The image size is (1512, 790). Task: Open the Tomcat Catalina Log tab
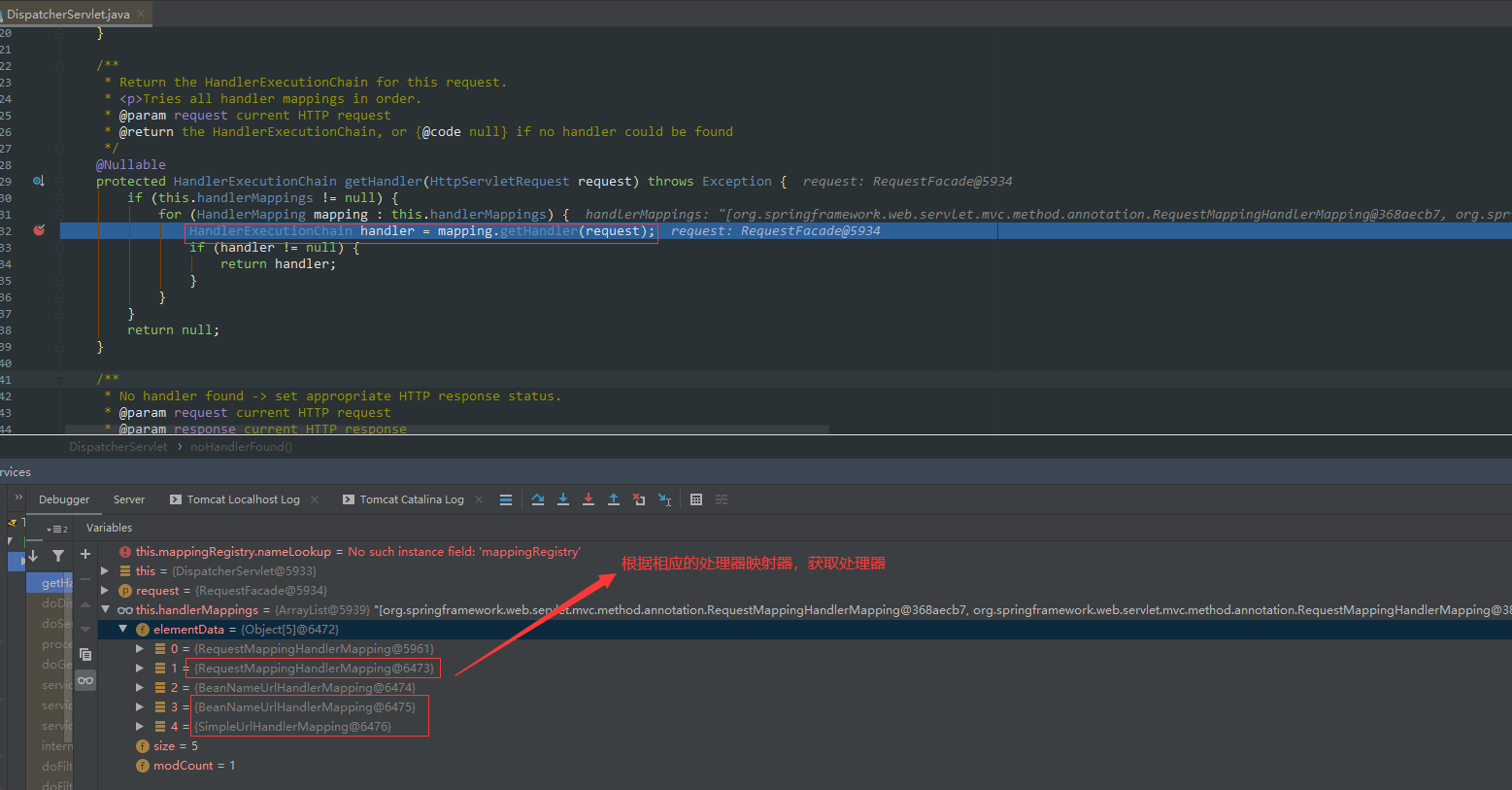pos(412,499)
